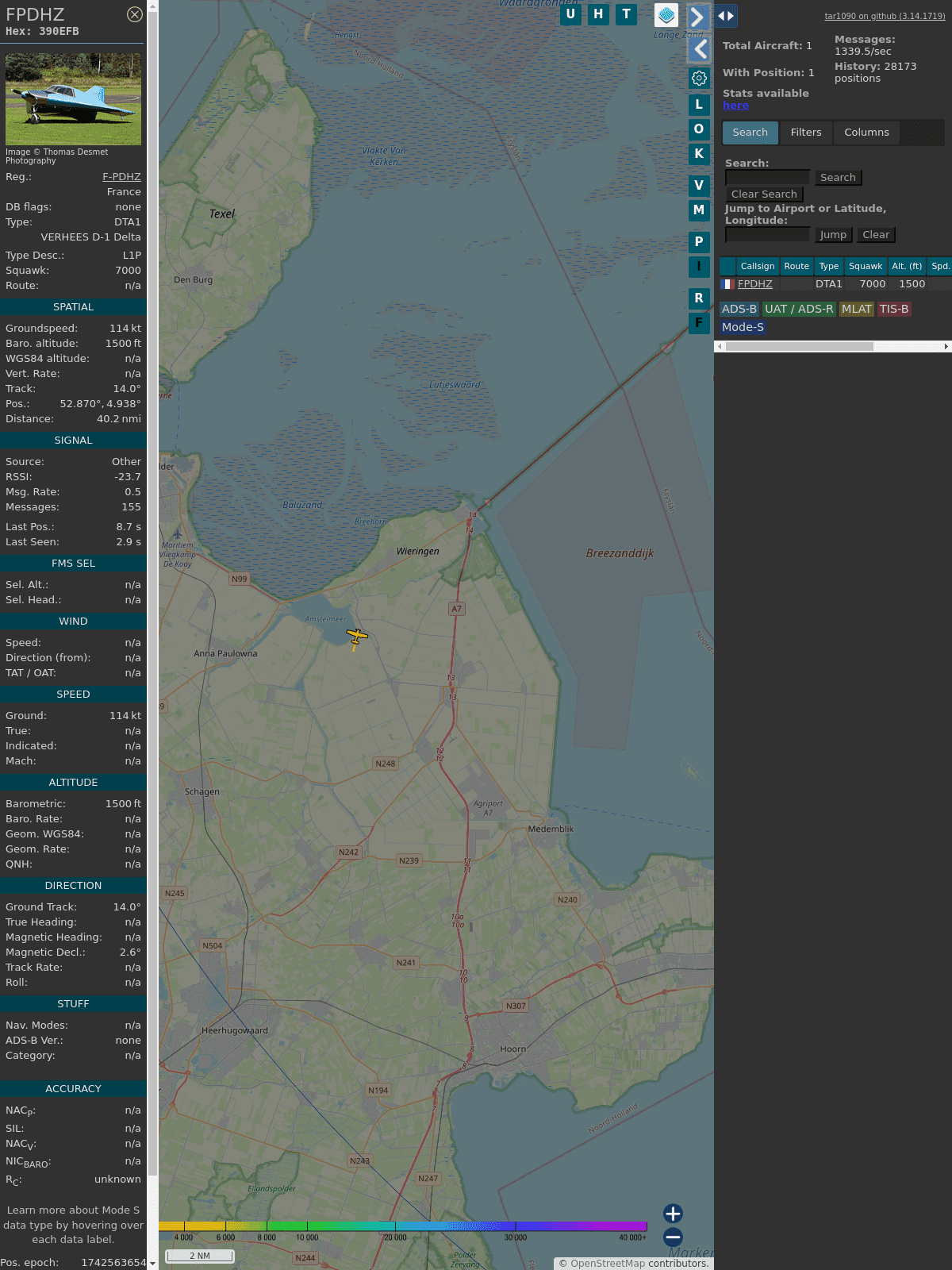The image size is (952, 1270).
Task: Click the MLAT legend label
Action: click(857, 310)
